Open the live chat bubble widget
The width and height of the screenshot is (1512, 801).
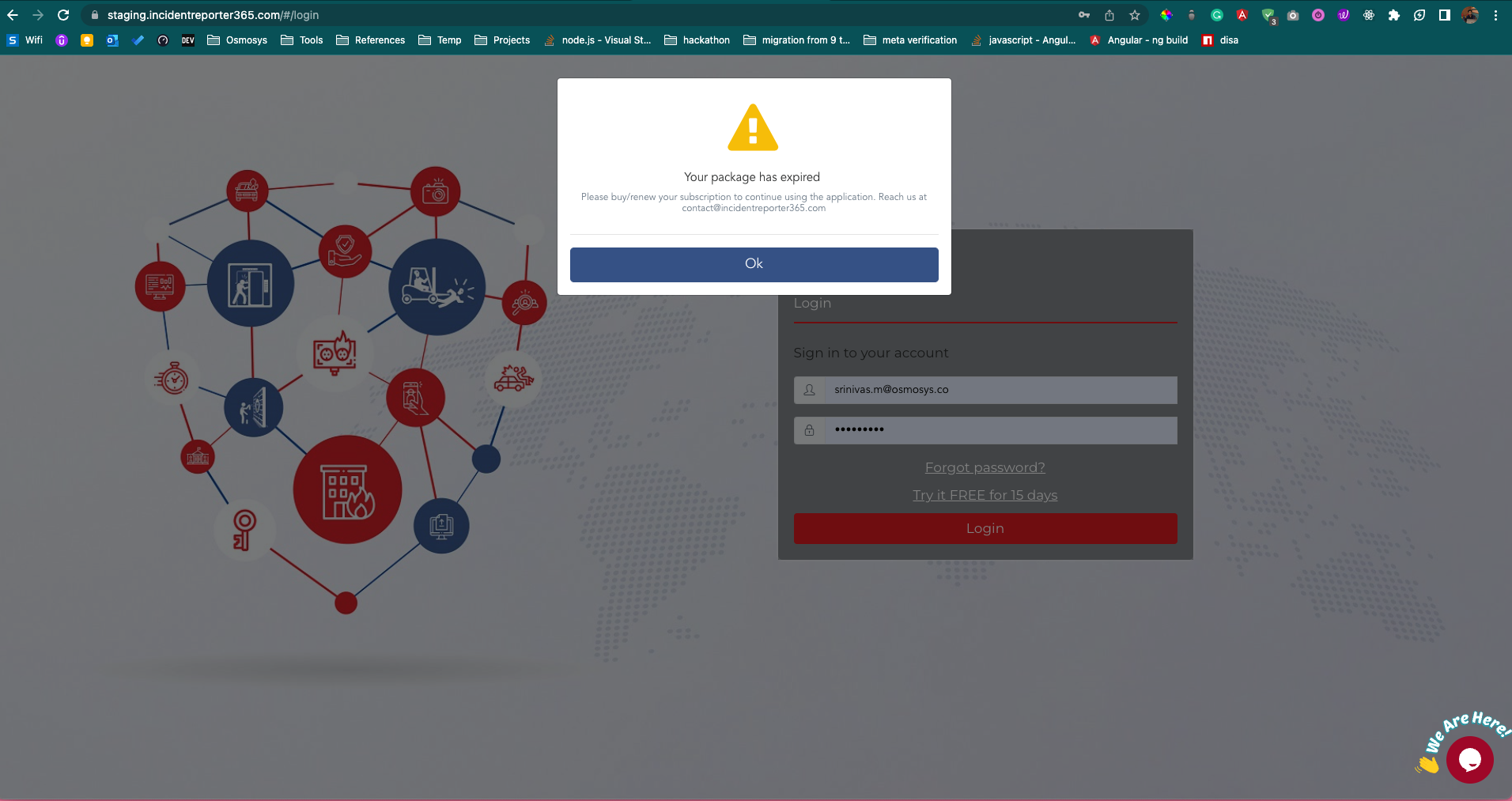coord(1469,759)
